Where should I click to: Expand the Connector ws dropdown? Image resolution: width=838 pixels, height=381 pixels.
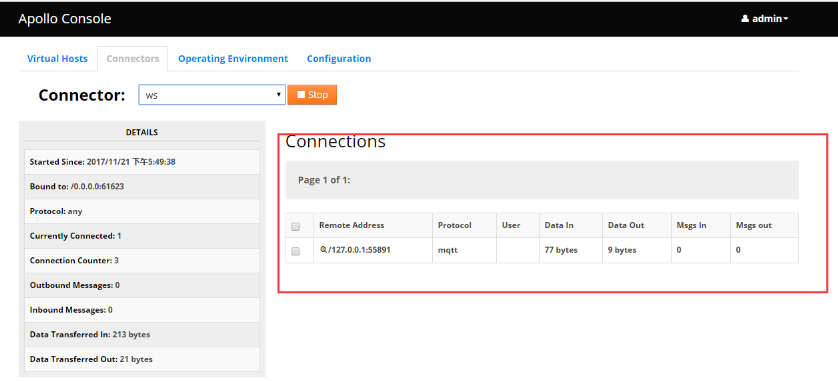pos(212,95)
